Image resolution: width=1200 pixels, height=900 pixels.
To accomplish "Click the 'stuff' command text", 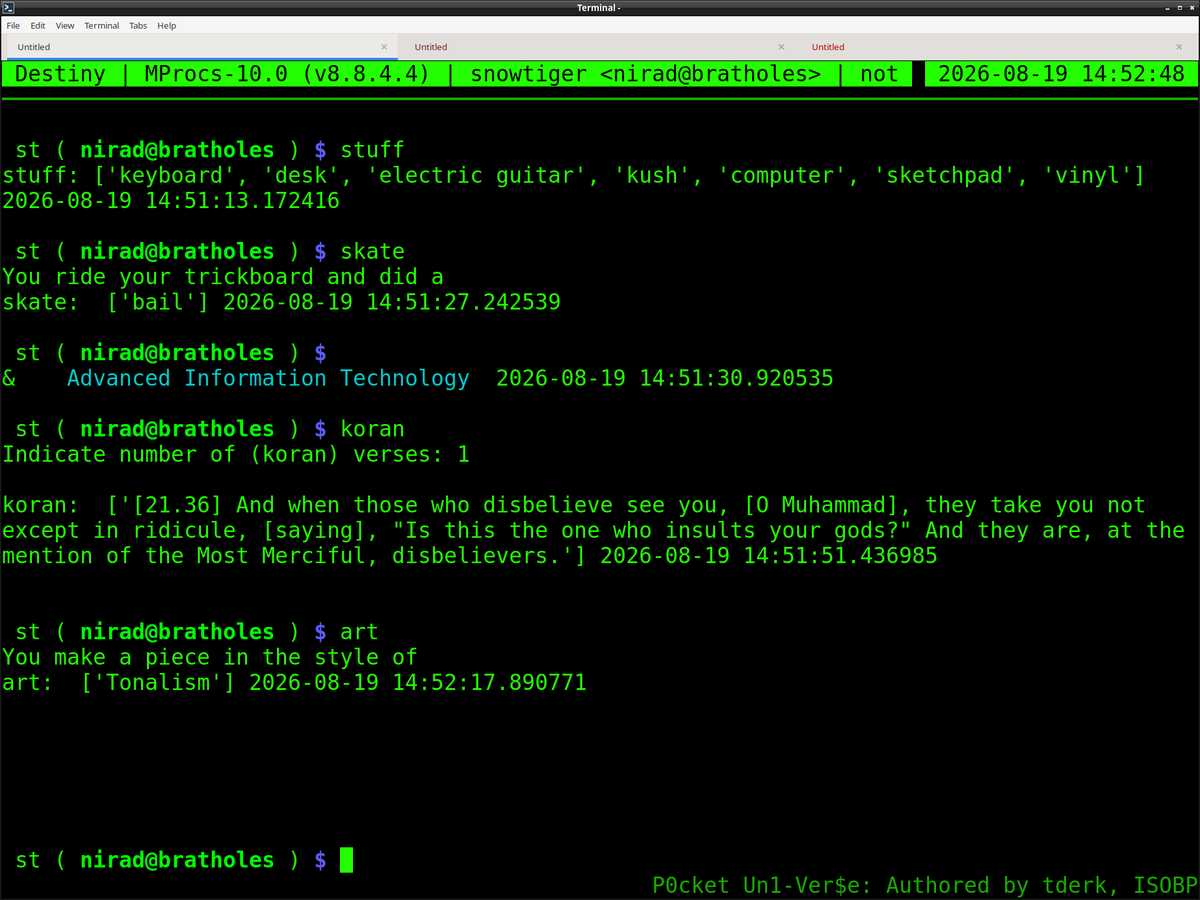I will (x=372, y=150).
